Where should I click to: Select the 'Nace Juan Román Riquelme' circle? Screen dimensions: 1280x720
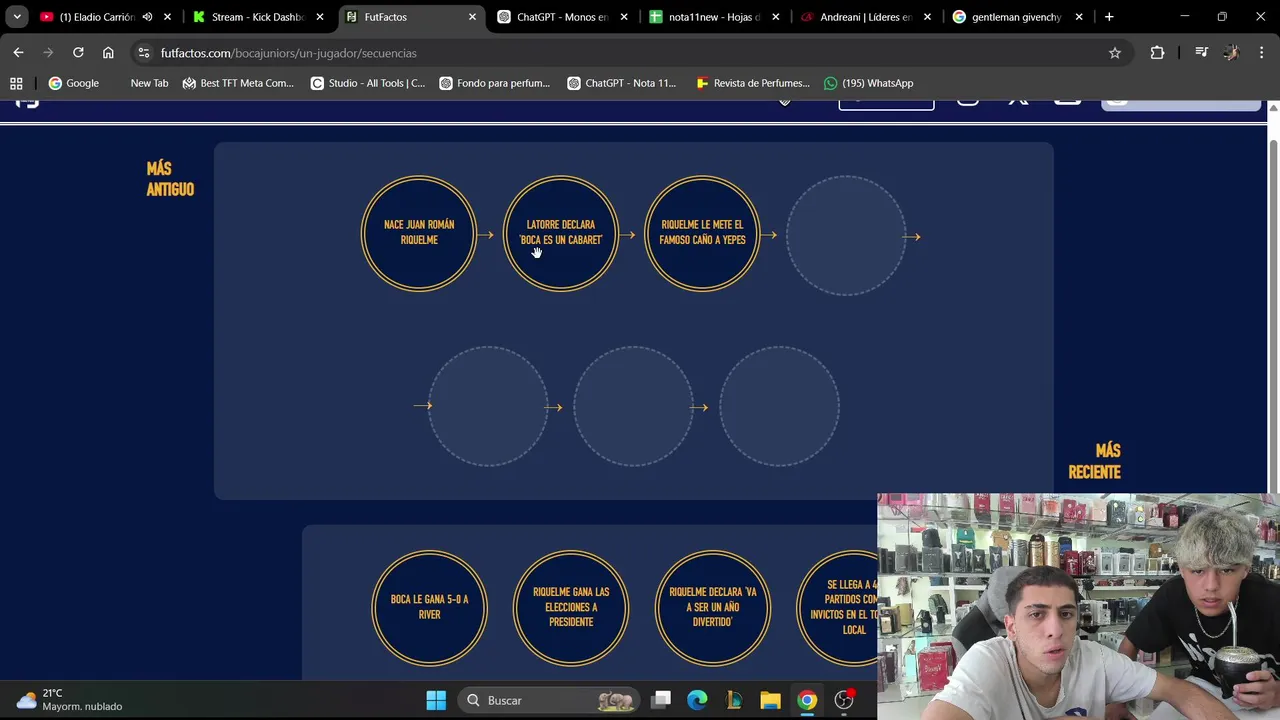(419, 233)
